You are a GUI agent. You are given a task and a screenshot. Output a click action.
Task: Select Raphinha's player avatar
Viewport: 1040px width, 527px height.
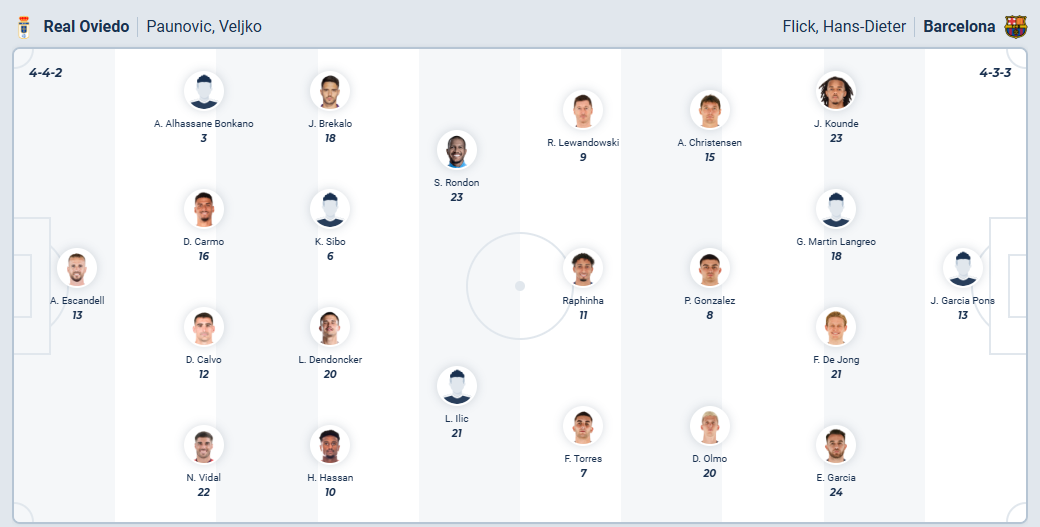583,268
